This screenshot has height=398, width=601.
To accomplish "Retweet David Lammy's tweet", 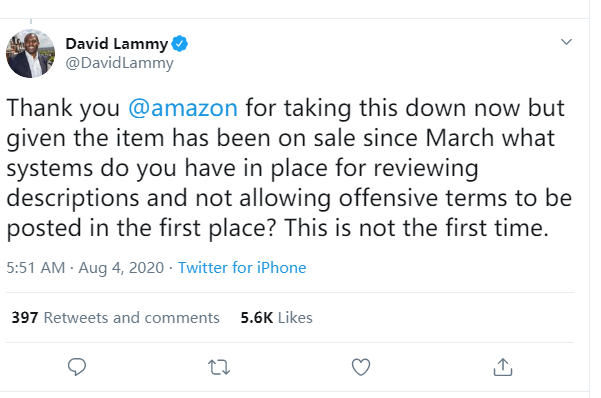I will pos(219,367).
